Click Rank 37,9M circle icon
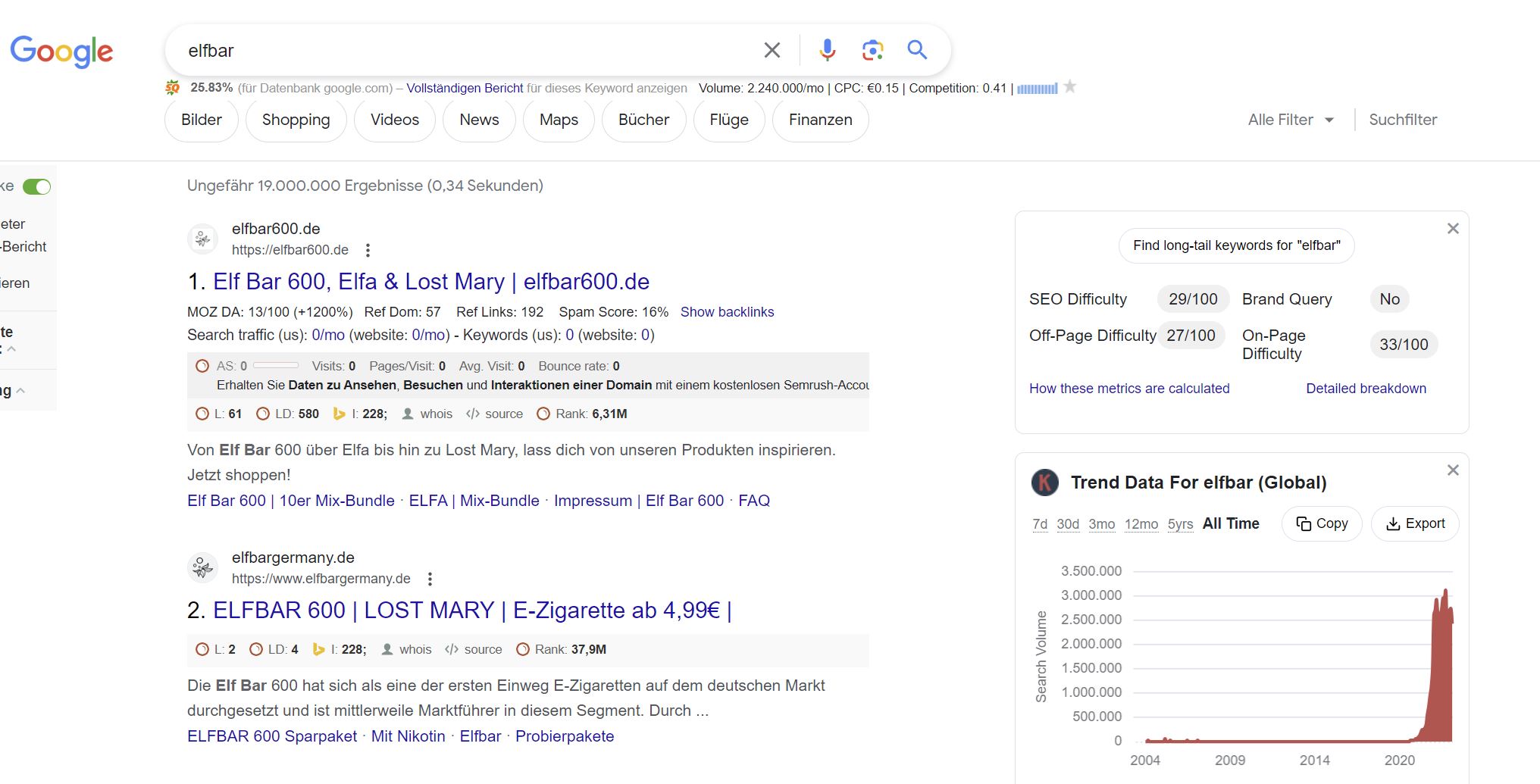The image size is (1540, 784). (523, 649)
